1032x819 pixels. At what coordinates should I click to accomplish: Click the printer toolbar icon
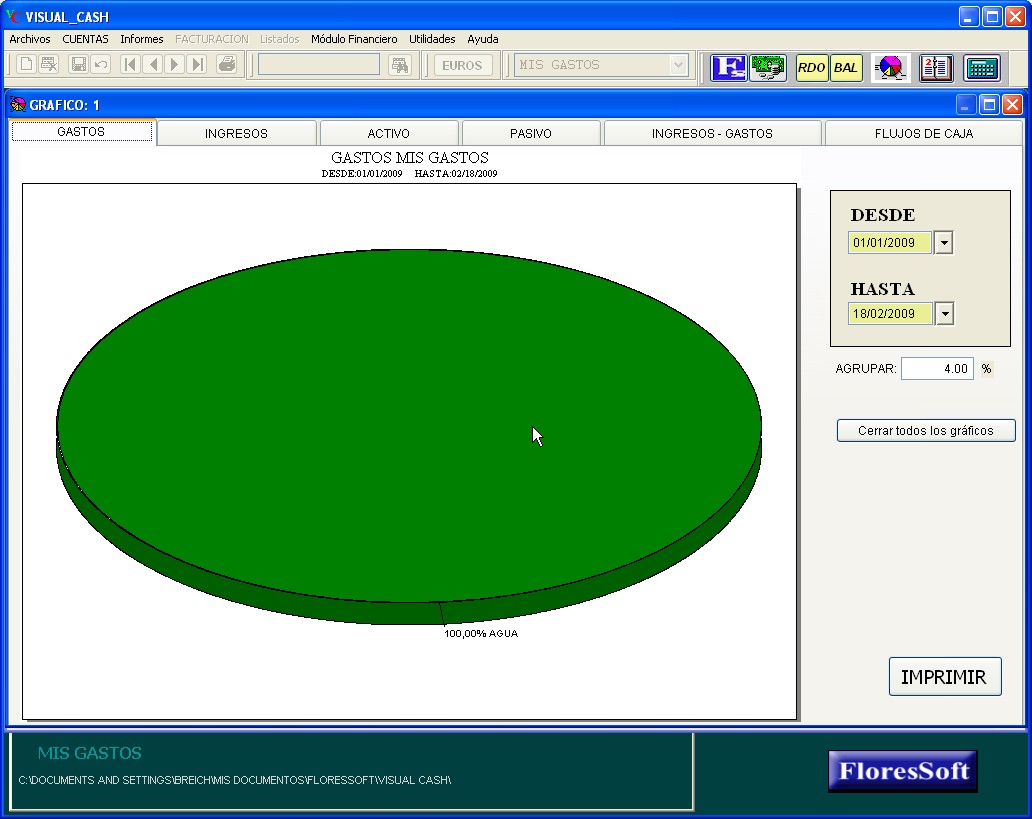click(227, 65)
